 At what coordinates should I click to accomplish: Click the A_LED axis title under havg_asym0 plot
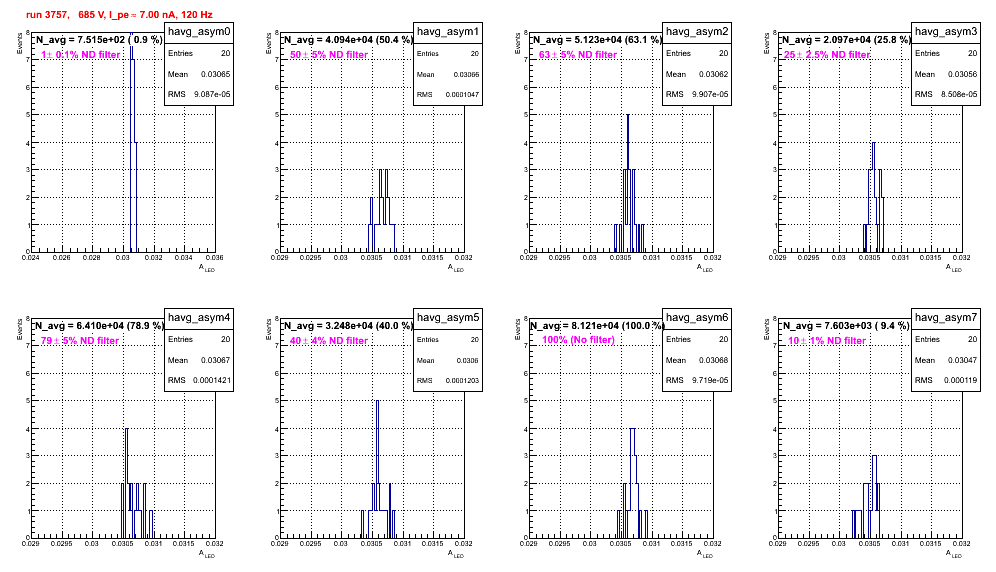pyautogui.click(x=207, y=268)
